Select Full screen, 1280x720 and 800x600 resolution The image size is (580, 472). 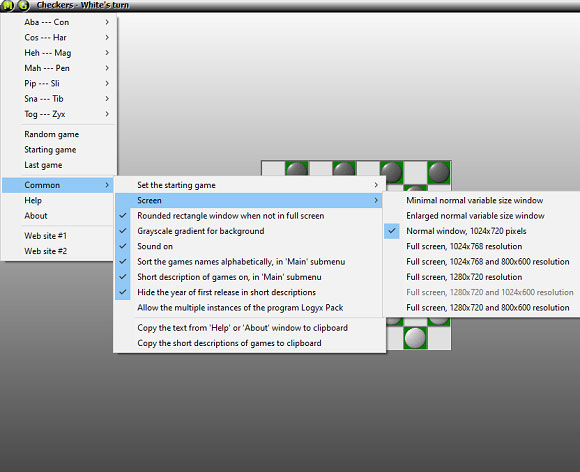482,308
